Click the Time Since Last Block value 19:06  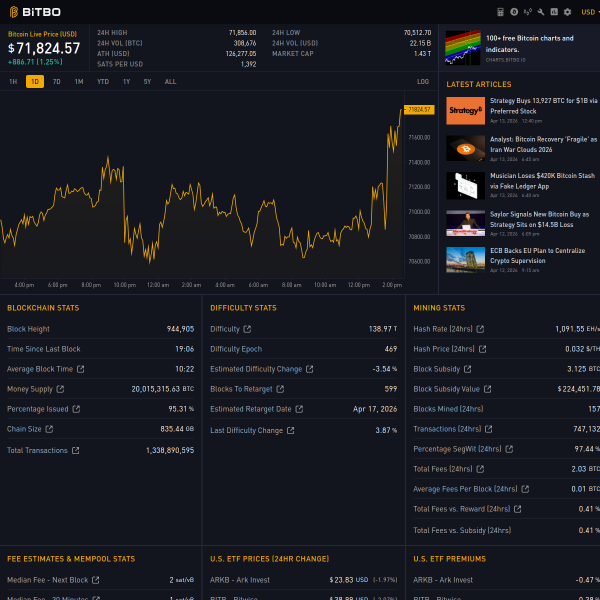point(184,349)
